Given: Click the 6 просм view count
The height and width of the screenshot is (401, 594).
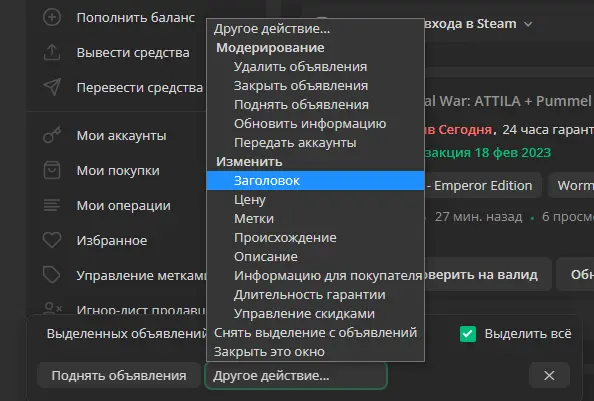Looking at the screenshot, I should pyautogui.click(x=567, y=217).
